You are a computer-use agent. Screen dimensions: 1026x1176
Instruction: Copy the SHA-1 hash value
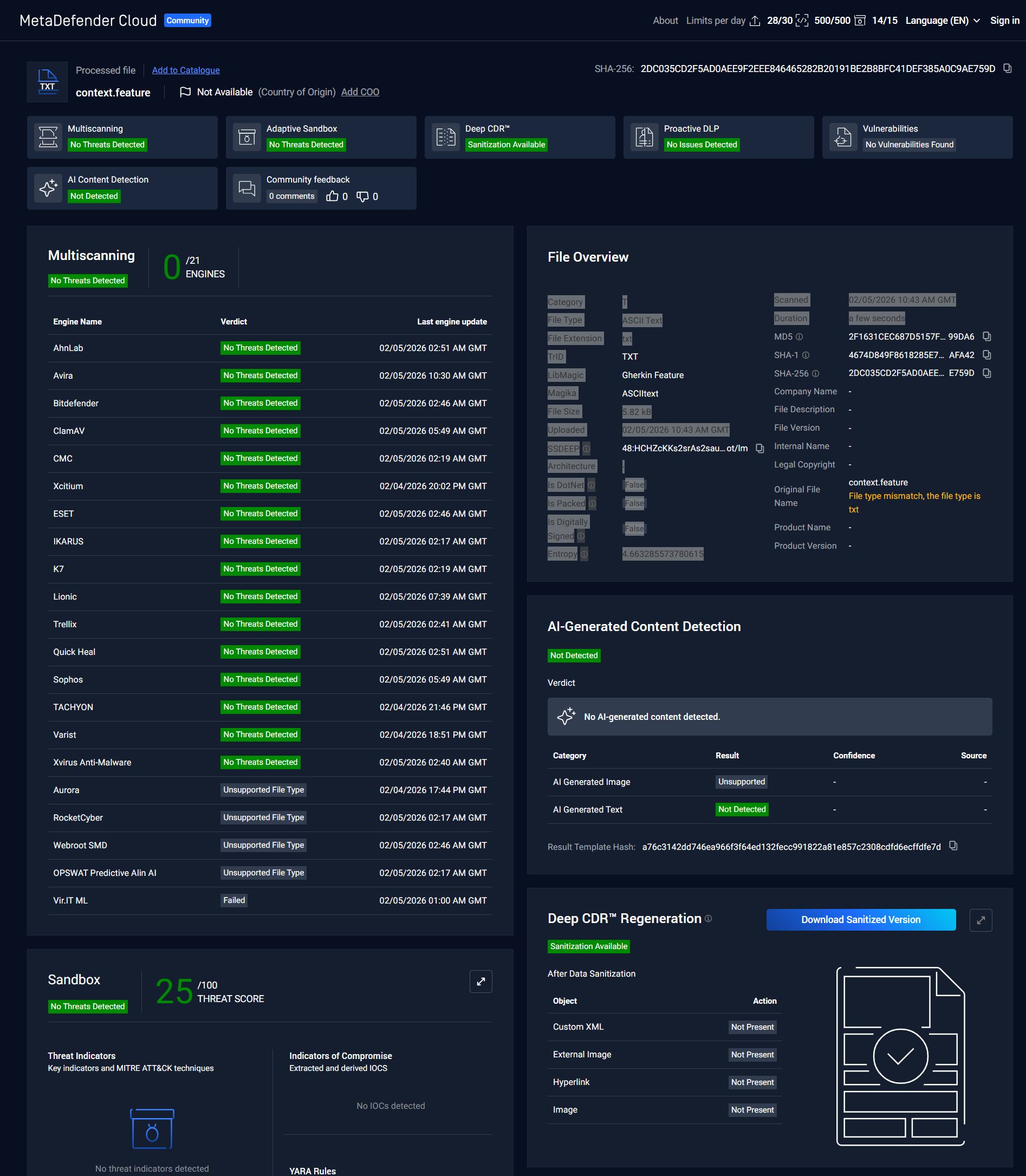click(x=986, y=355)
